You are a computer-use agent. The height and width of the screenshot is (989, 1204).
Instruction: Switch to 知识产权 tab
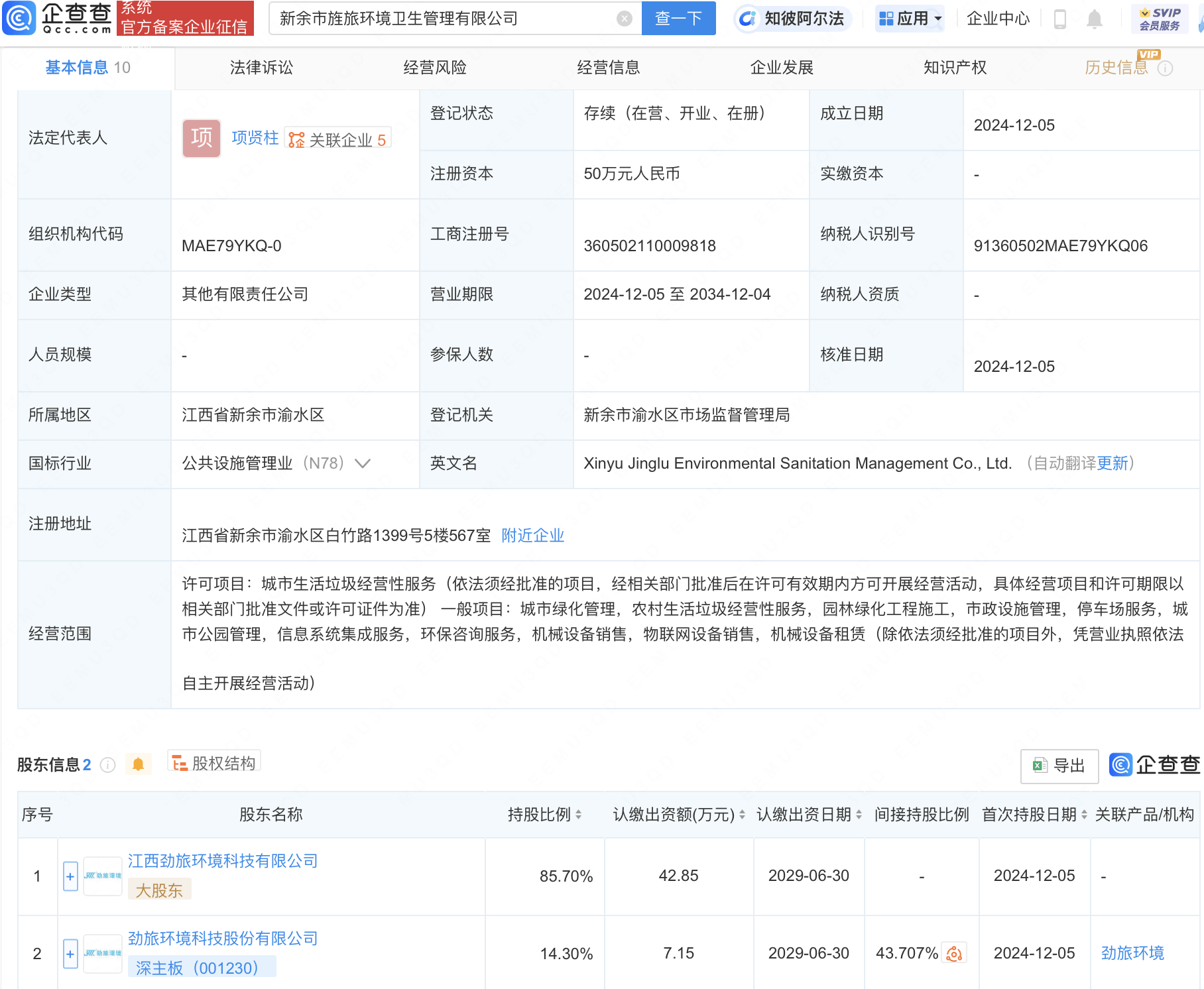[955, 68]
